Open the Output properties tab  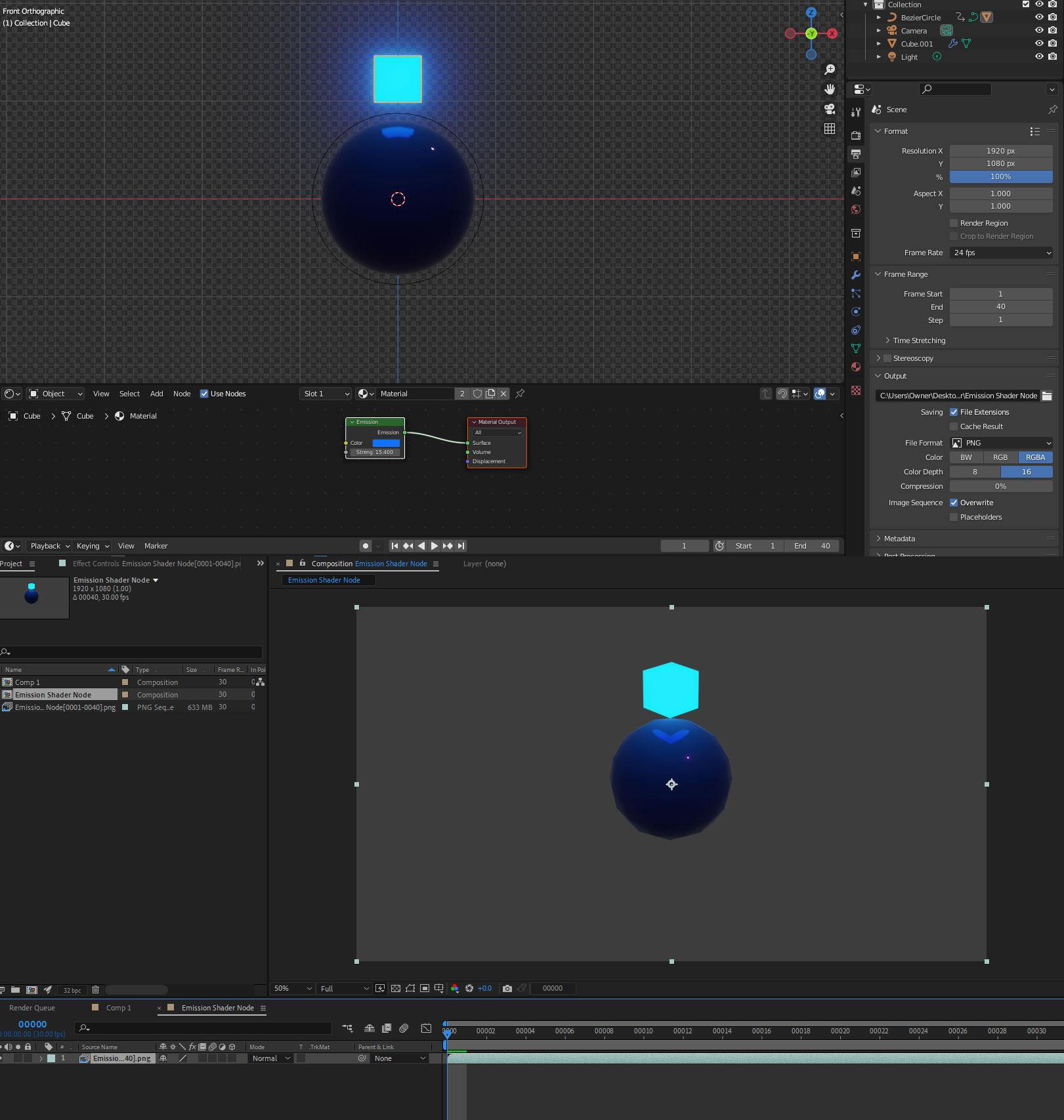tap(856, 154)
